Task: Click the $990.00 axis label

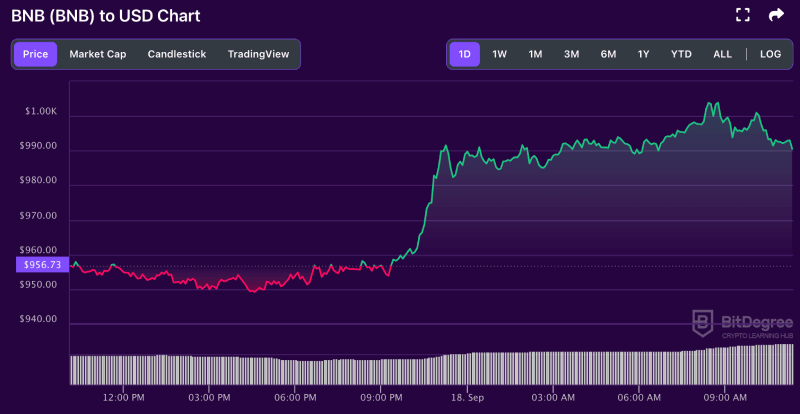Action: click(38, 146)
